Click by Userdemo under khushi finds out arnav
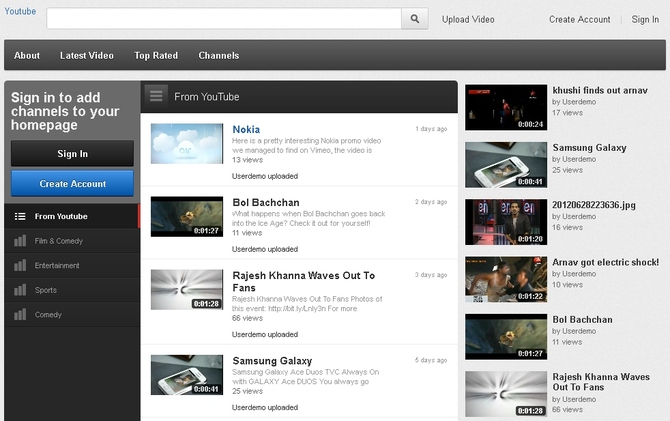 click(574, 102)
